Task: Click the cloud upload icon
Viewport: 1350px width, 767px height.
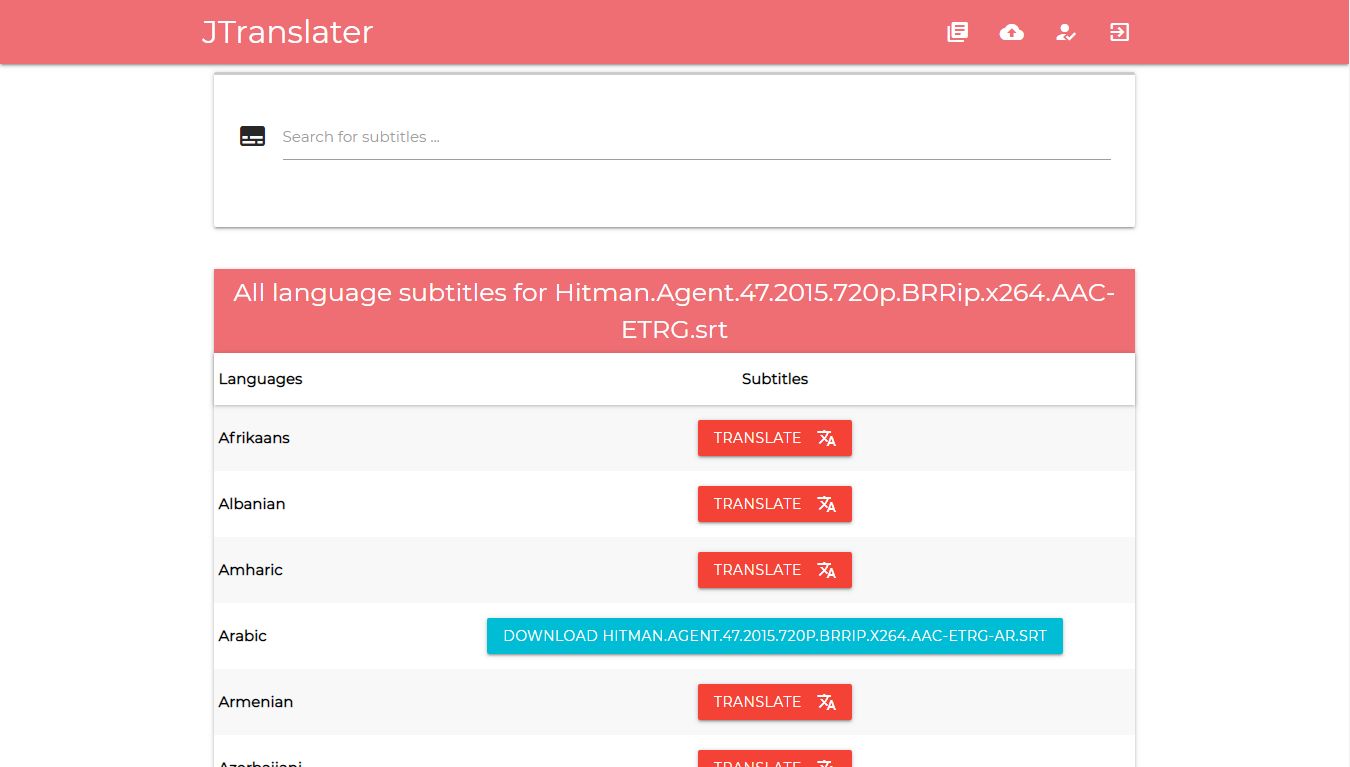Action: click(x=1012, y=32)
